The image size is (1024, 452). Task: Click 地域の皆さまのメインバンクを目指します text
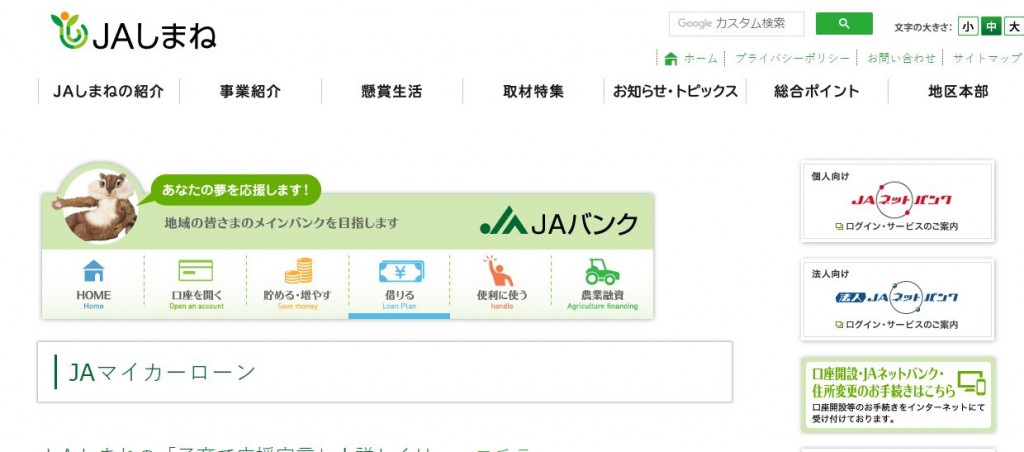tap(281, 223)
